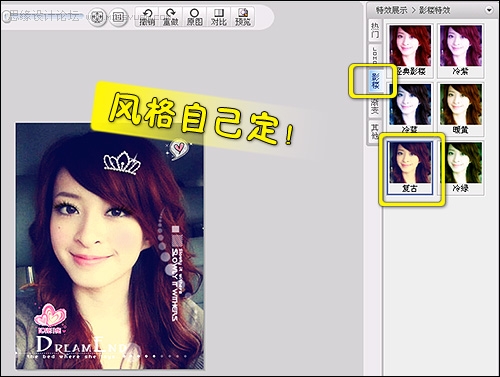Screen dimensions: 500x377
Task: Apply the 冷蓝 effect thumbnail
Action: [410, 109]
